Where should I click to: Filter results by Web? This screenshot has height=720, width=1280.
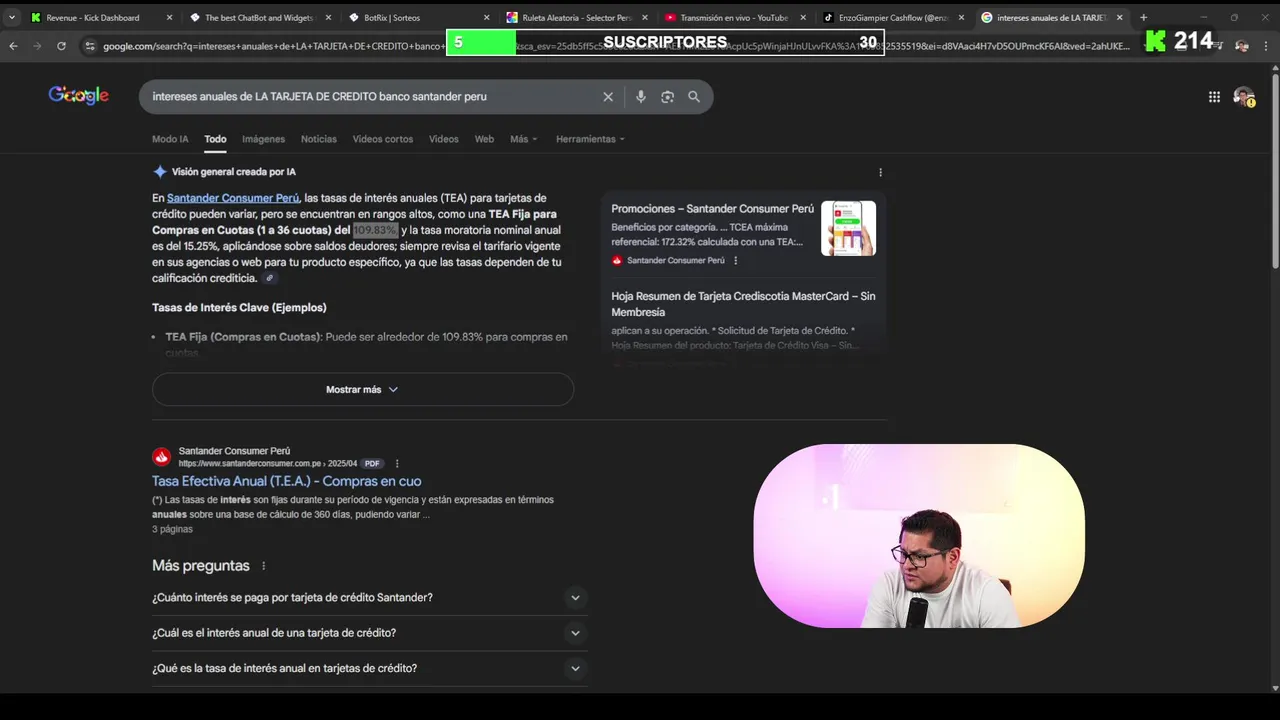point(484,139)
